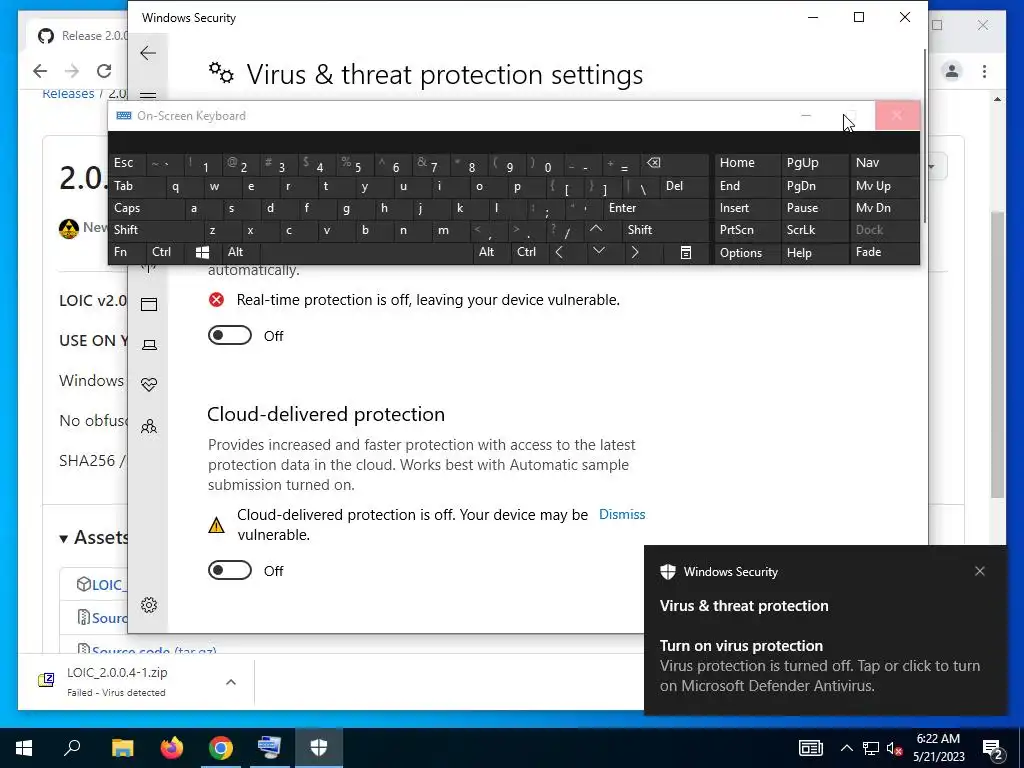The width and height of the screenshot is (1024, 768).
Task: Click the Insert key on On-Screen Keyboard
Action: 747,208
